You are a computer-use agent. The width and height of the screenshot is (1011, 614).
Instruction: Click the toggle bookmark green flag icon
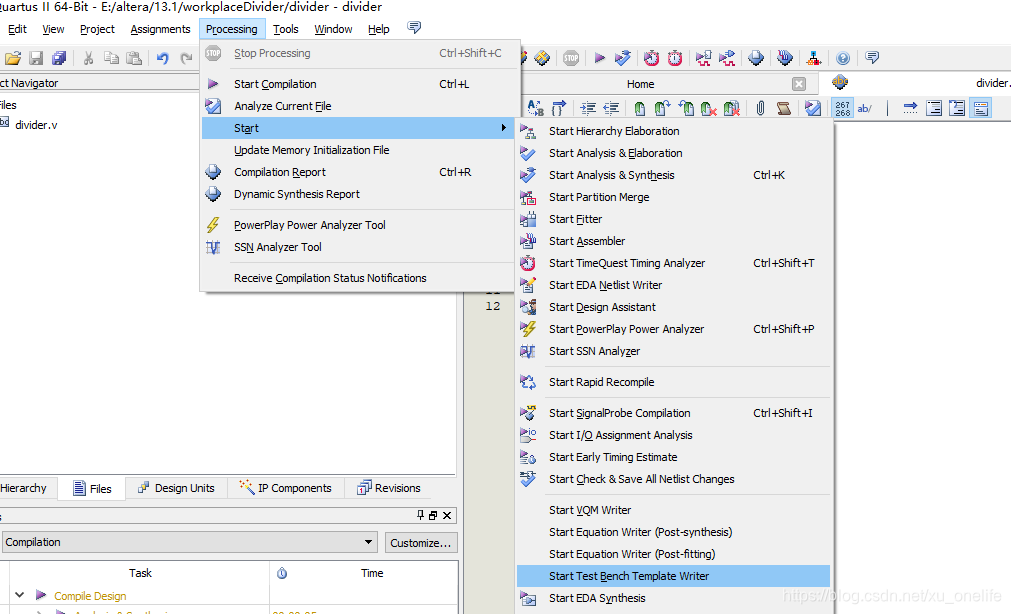pyautogui.click(x=640, y=108)
